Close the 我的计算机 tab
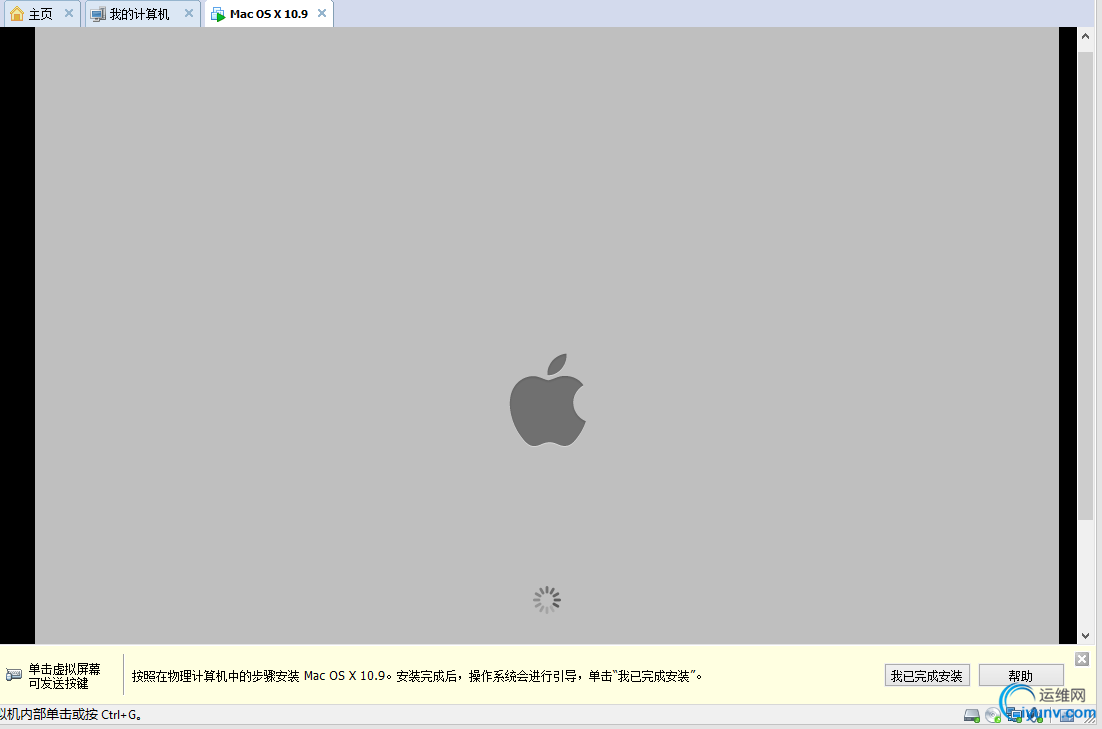This screenshot has width=1102, height=729. tap(188, 13)
